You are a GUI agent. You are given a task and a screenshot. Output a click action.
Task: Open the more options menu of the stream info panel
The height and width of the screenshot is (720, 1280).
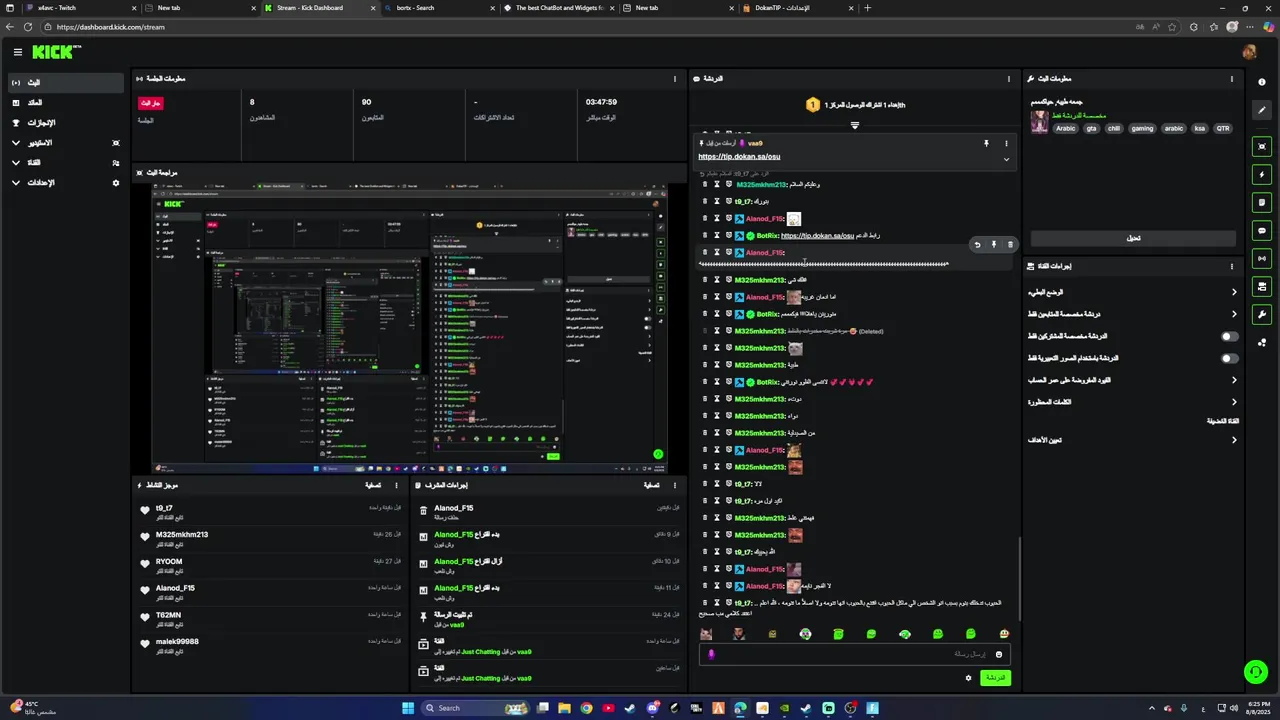(1232, 78)
